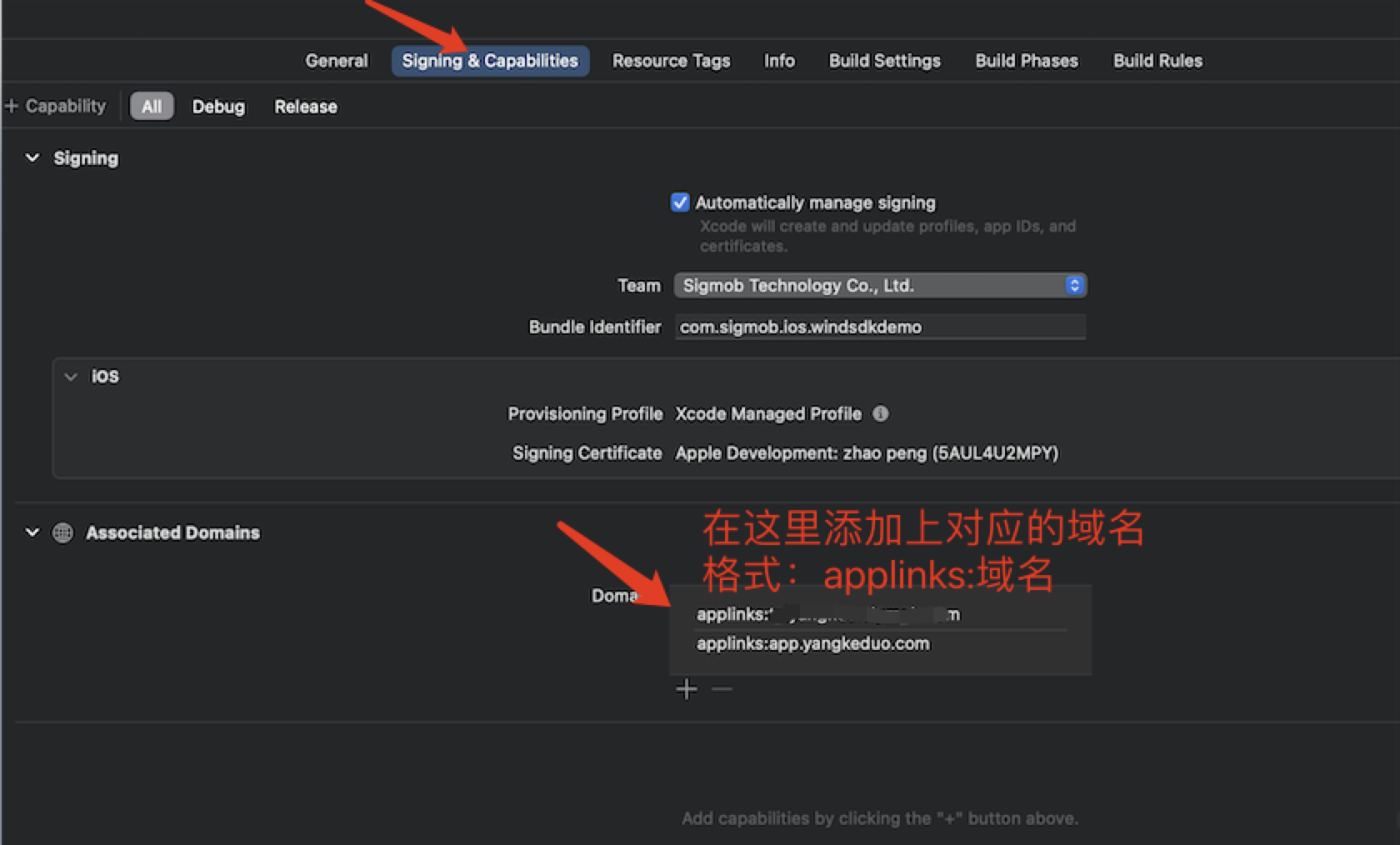Go to the Build Phases tab
Screen dimensions: 1400x845
tap(1027, 61)
